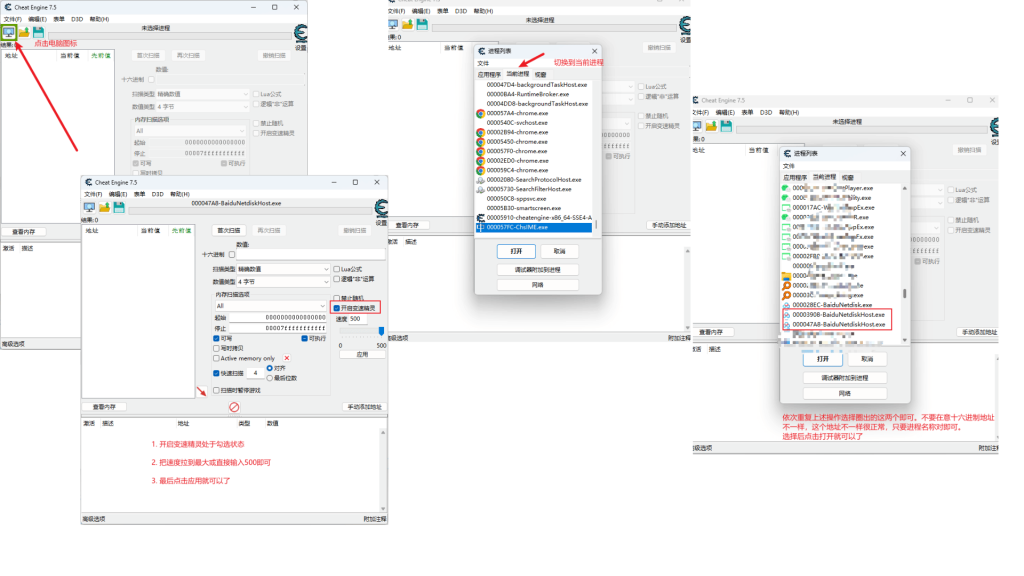Open D3D menu in the BaiduNetdiskHost window

pos(158,194)
